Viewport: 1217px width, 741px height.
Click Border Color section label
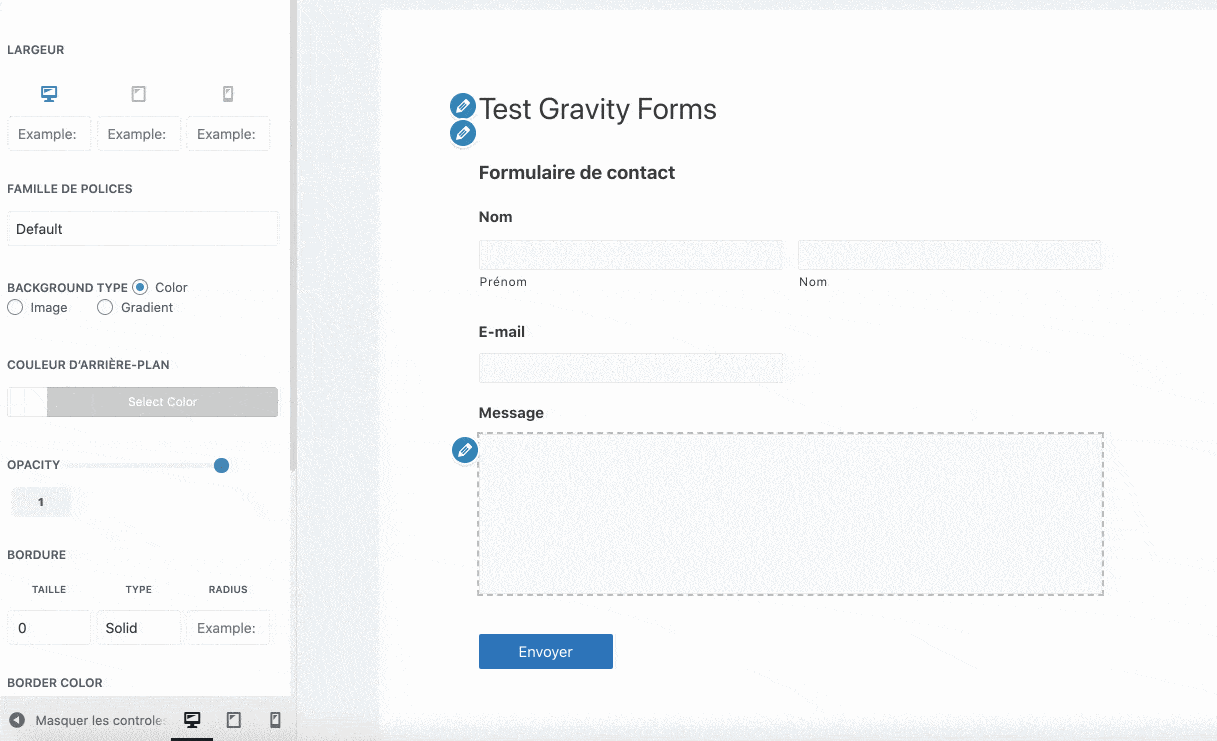pyautogui.click(x=55, y=683)
